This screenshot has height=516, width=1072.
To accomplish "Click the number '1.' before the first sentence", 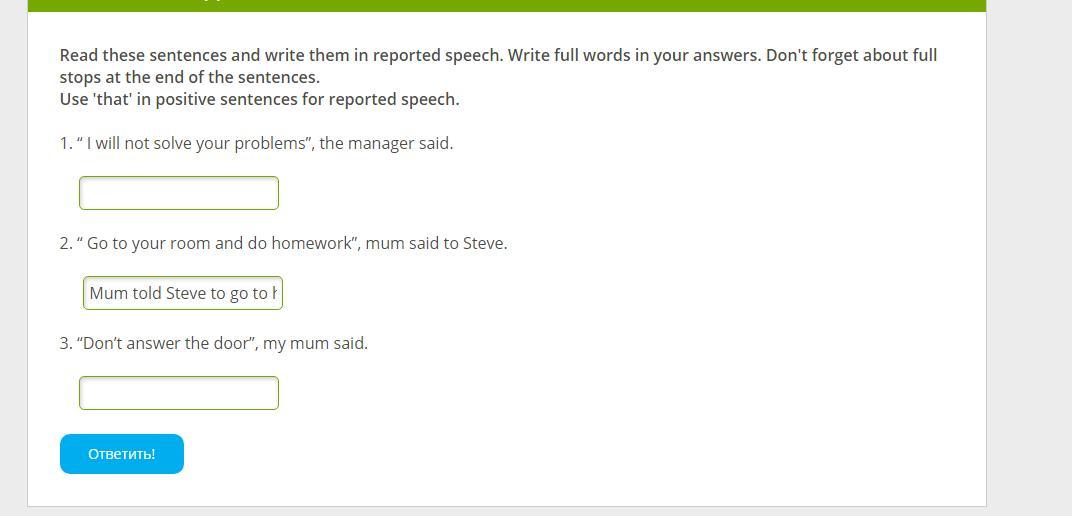I will coord(66,143).
